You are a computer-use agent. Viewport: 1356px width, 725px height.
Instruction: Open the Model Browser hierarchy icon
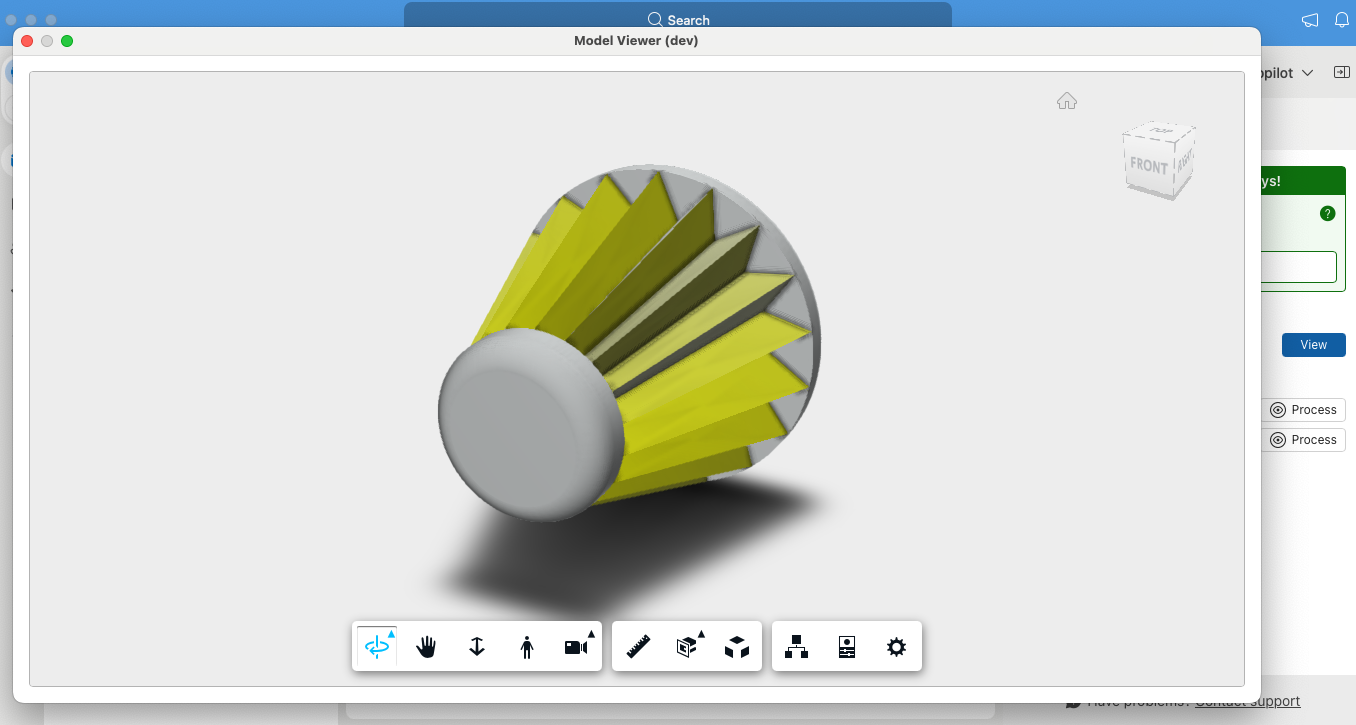796,647
